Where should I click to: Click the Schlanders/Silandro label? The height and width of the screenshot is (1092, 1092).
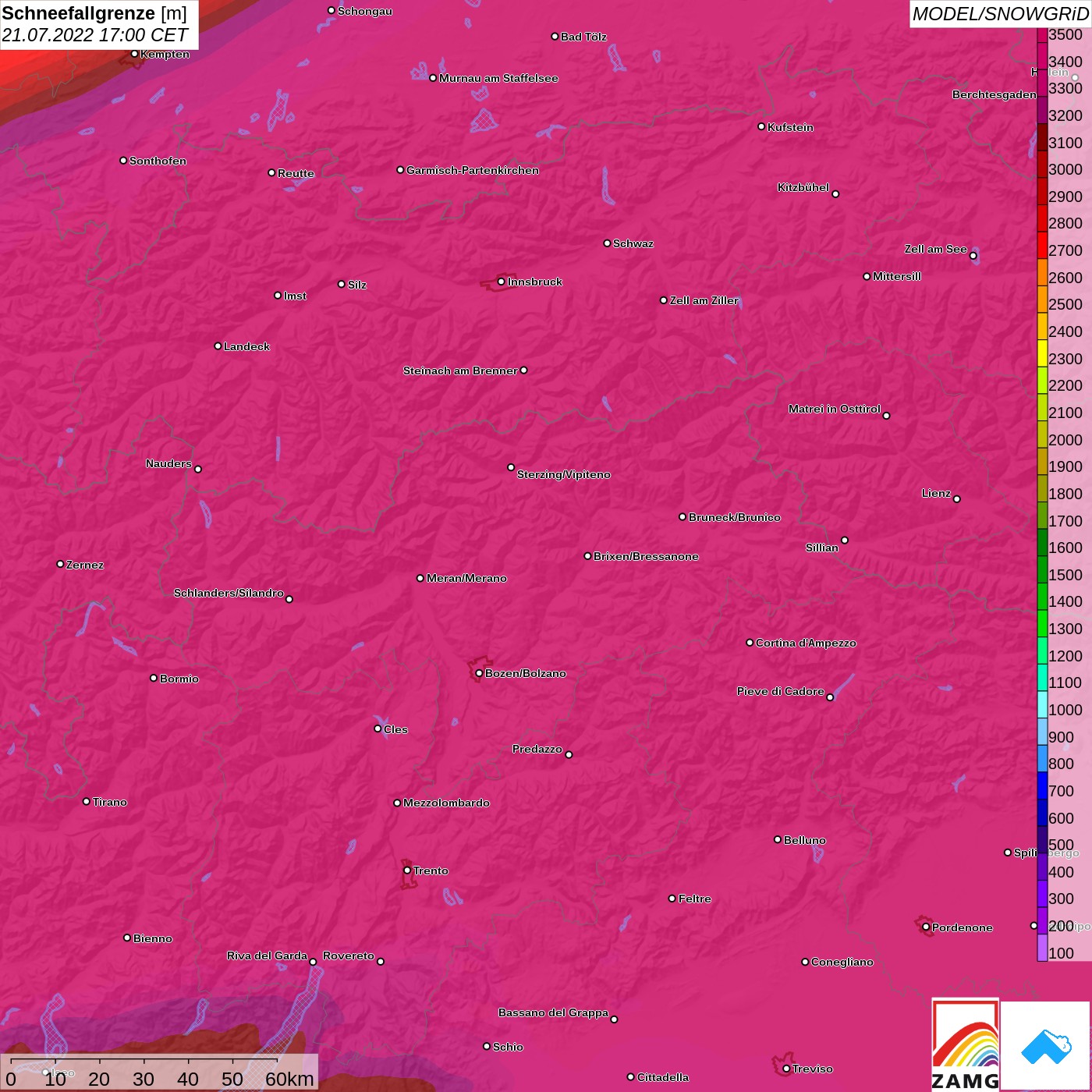tap(229, 593)
